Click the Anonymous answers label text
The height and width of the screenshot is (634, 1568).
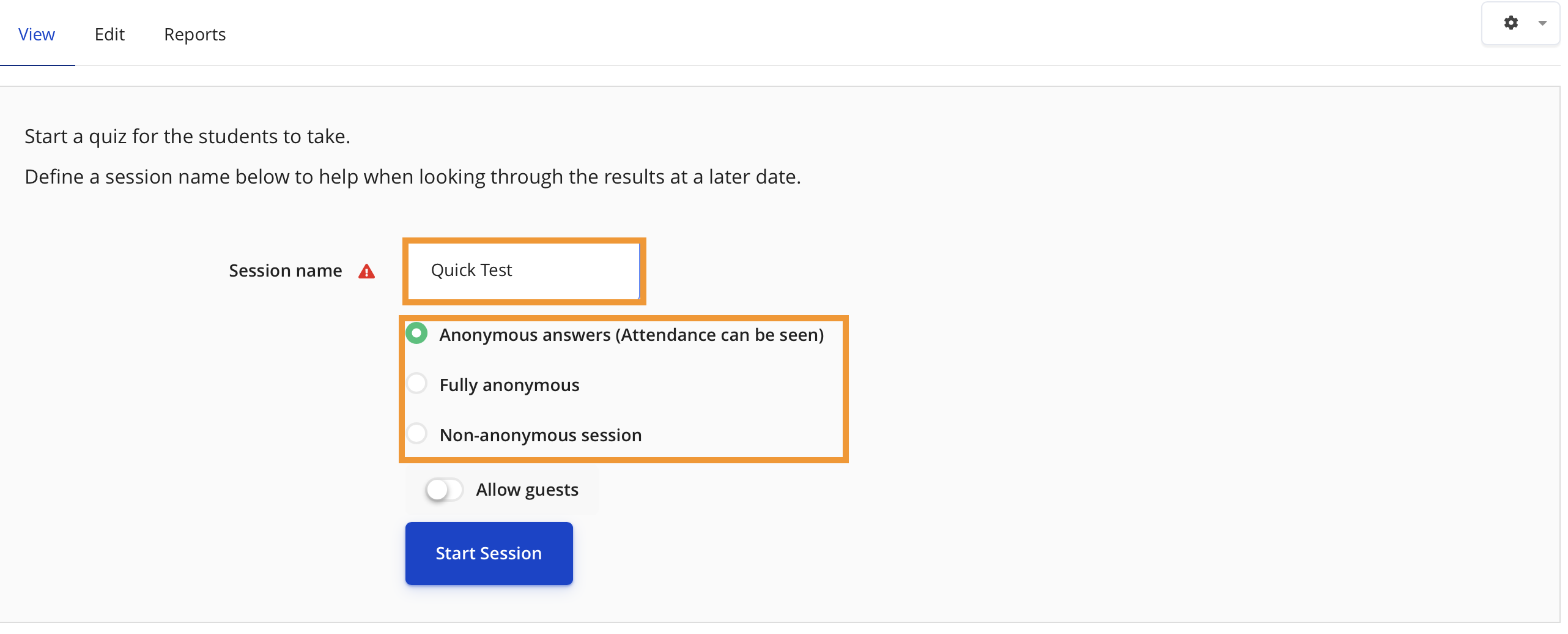632,335
